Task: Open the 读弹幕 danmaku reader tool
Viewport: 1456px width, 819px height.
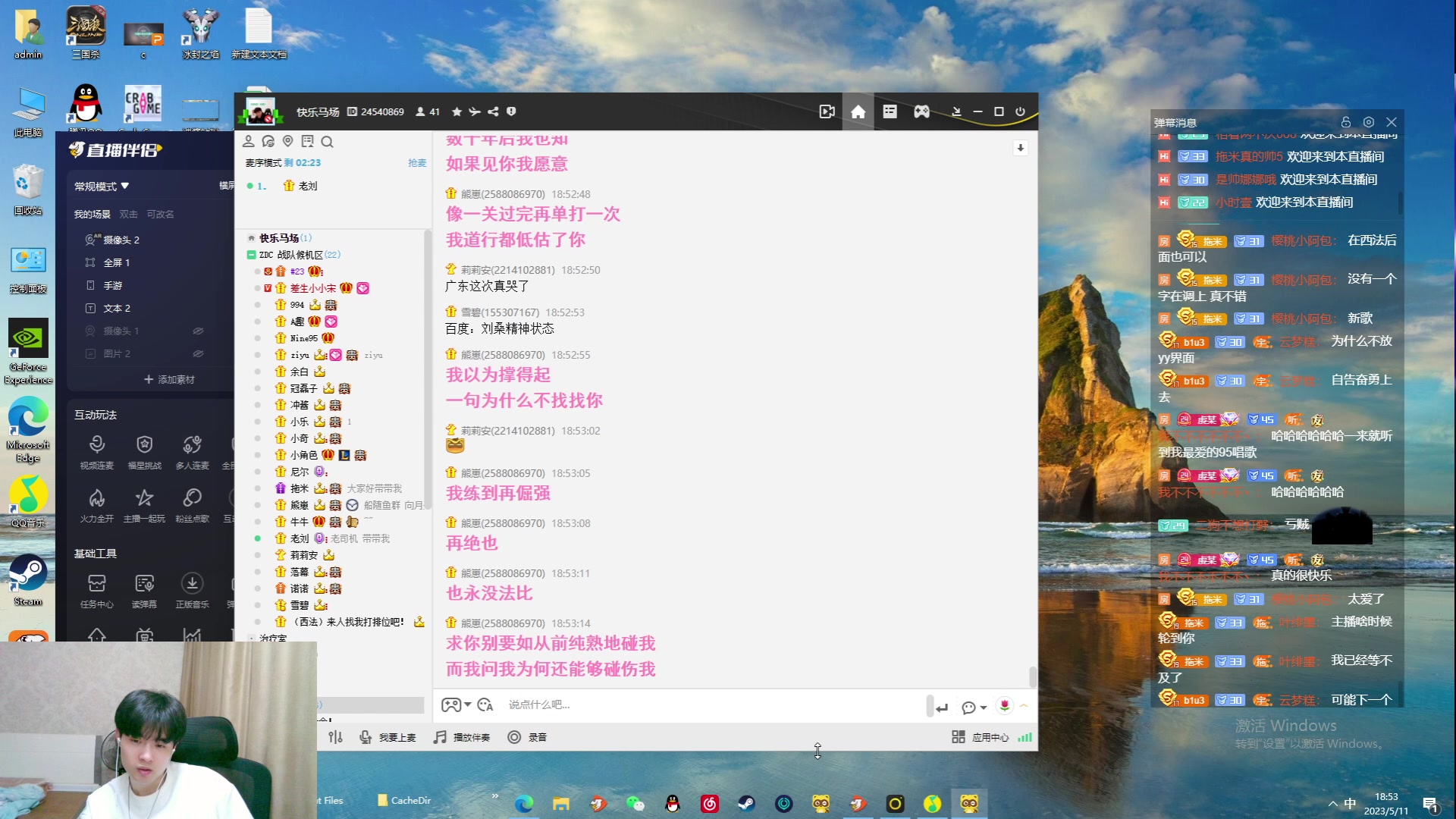Action: (144, 589)
